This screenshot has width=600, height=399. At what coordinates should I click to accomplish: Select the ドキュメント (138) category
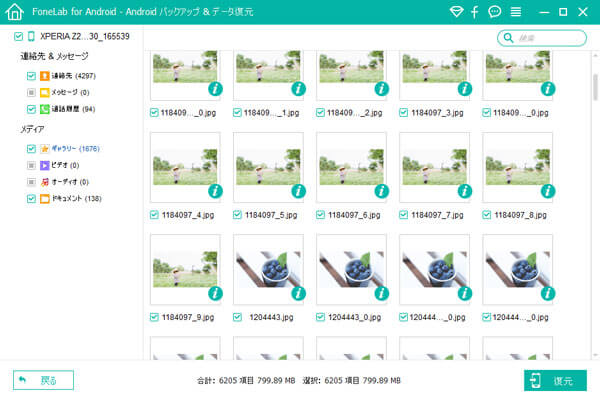[77, 199]
